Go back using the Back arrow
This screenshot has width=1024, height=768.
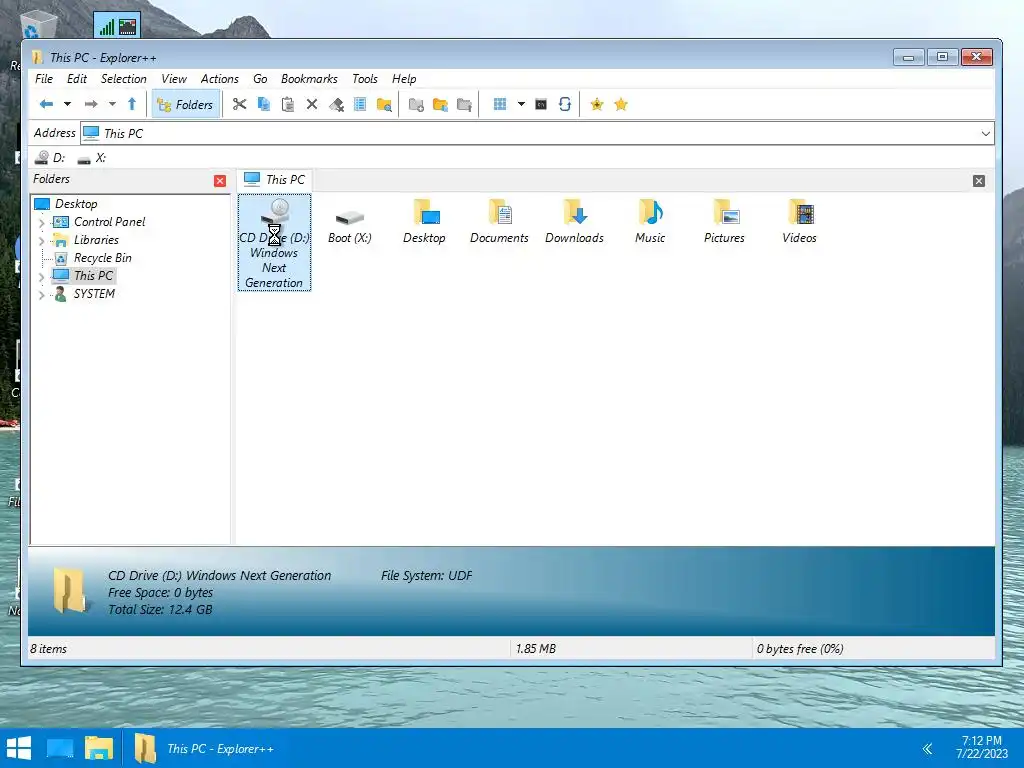46,104
